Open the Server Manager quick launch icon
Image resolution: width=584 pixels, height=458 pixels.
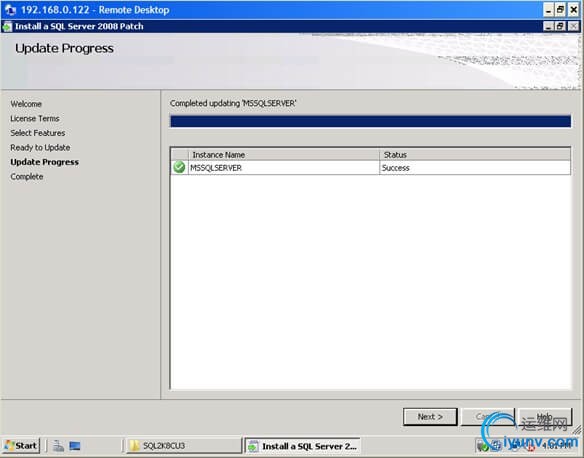58,445
